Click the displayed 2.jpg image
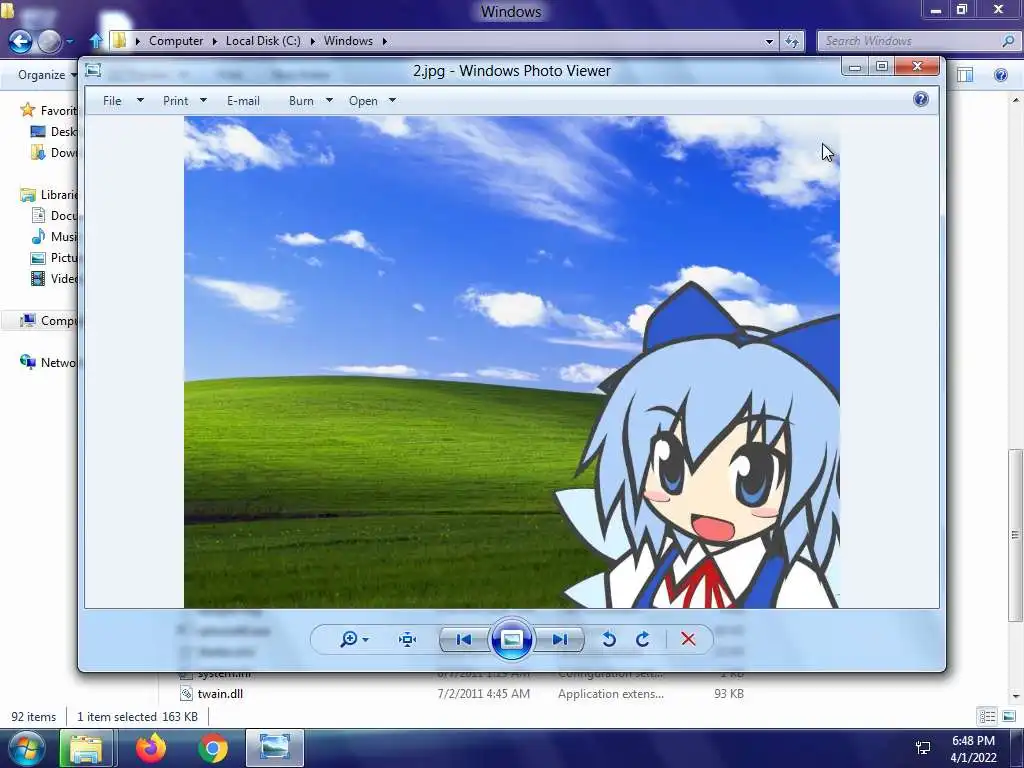 [x=511, y=362]
